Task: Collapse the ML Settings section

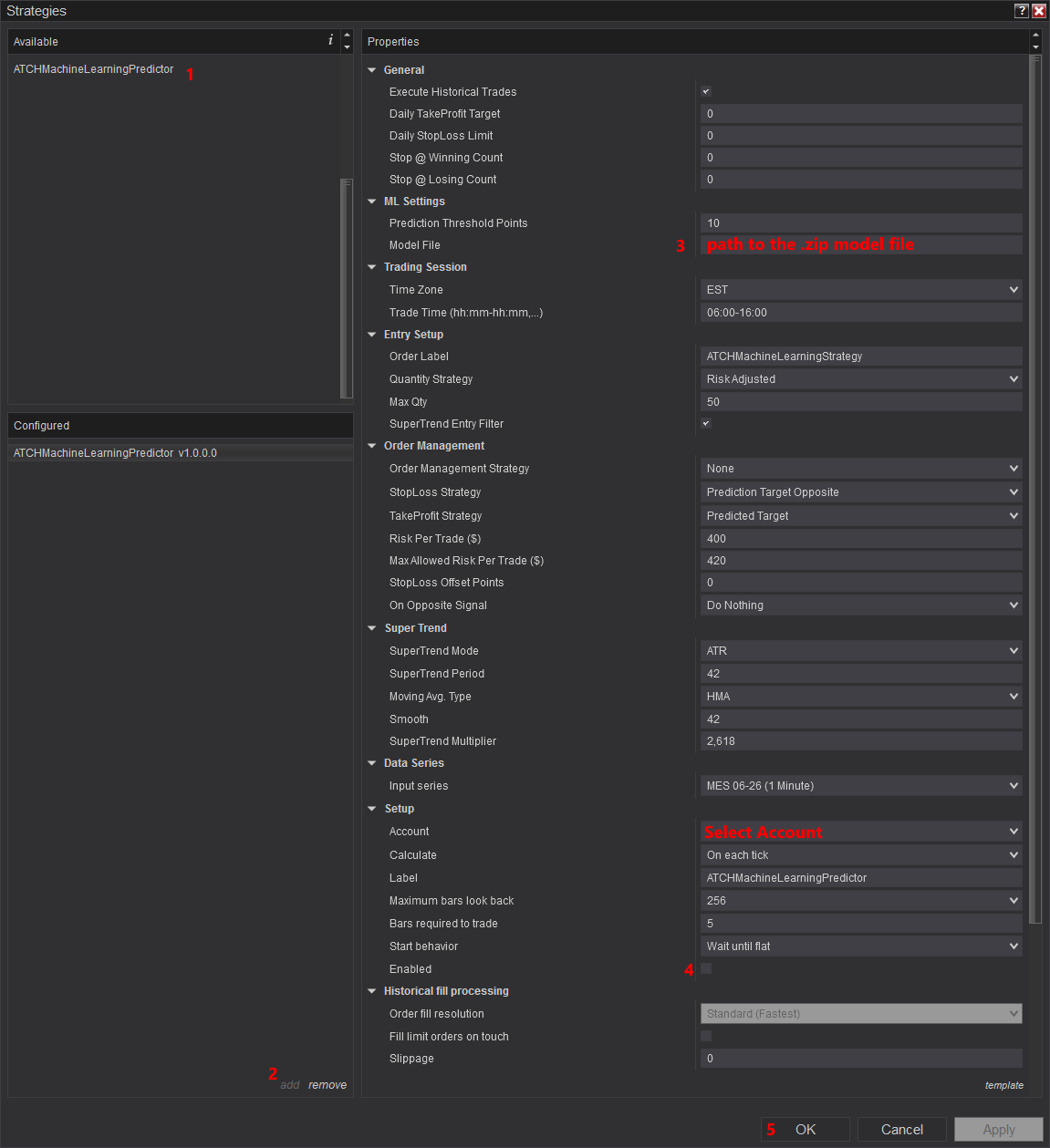Action: point(372,202)
